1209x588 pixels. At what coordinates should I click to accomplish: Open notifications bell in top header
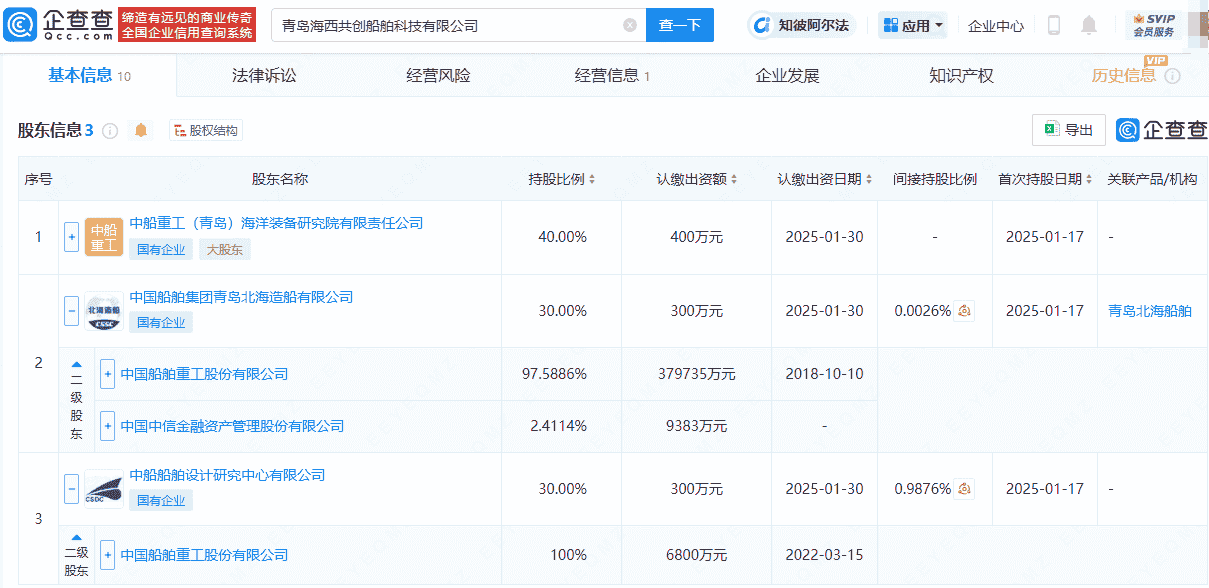1089,25
